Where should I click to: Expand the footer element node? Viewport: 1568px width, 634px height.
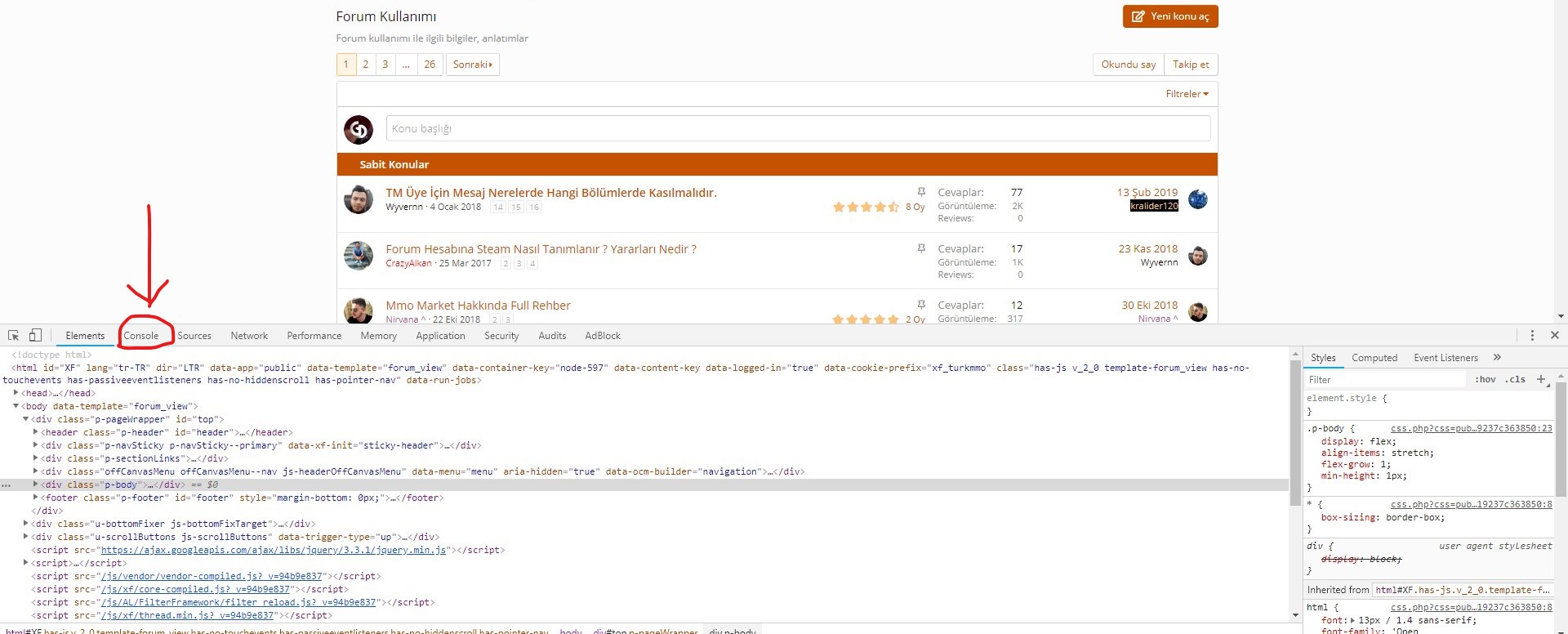[35, 498]
